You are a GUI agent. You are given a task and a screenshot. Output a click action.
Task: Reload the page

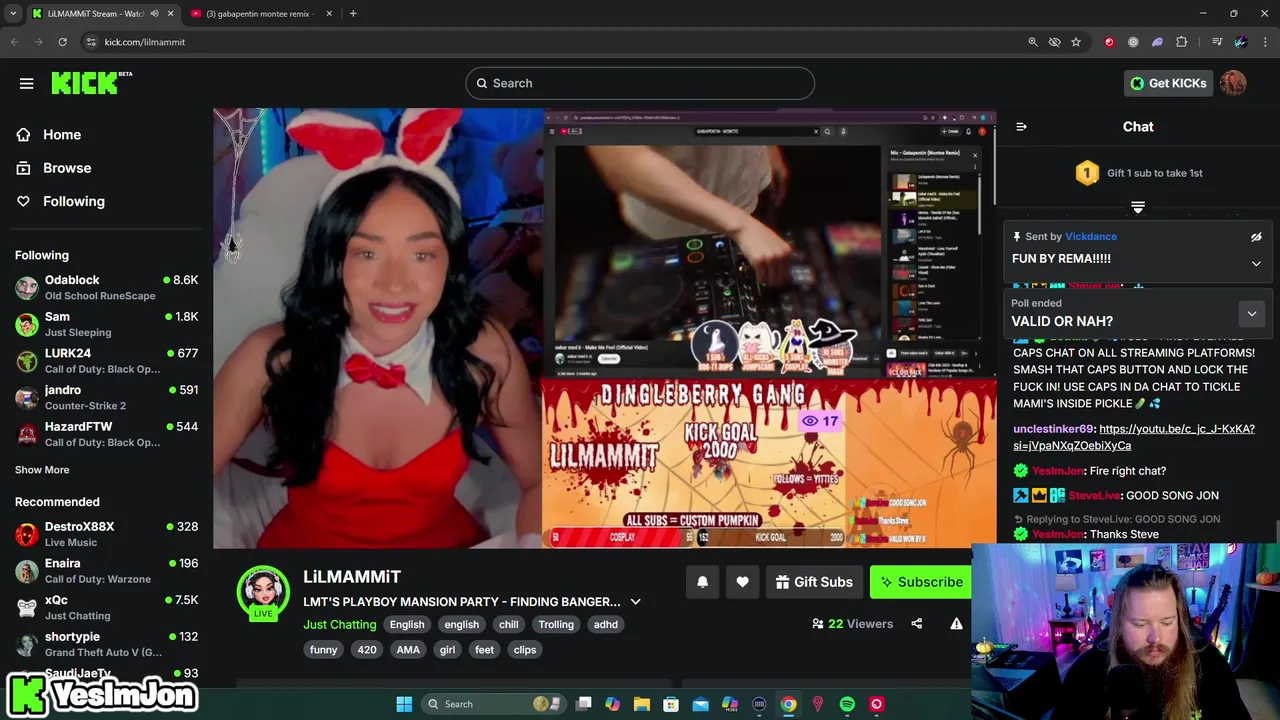pyautogui.click(x=62, y=42)
